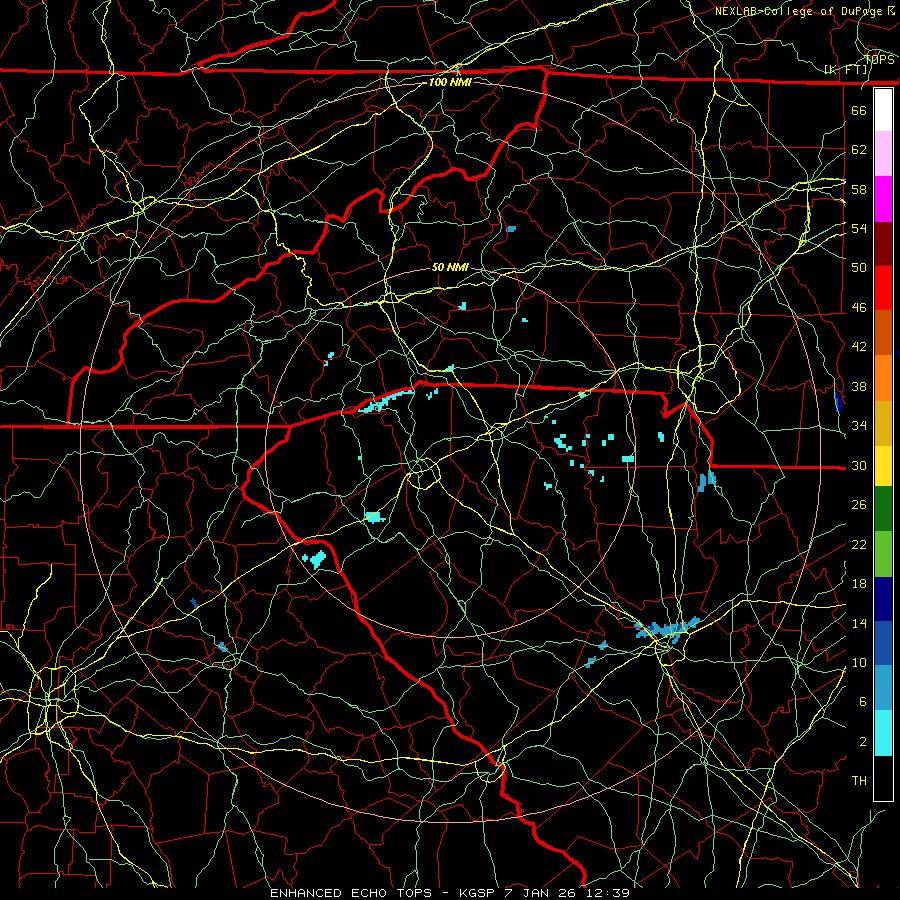
Task: Click the '[K FT]' units label
Action: click(845, 70)
